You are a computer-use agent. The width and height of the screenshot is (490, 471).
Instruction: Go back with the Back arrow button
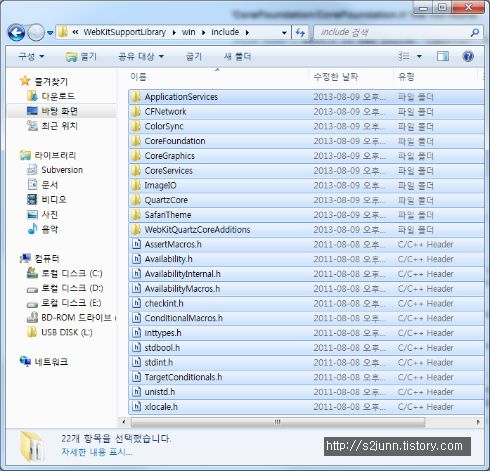click(16, 33)
